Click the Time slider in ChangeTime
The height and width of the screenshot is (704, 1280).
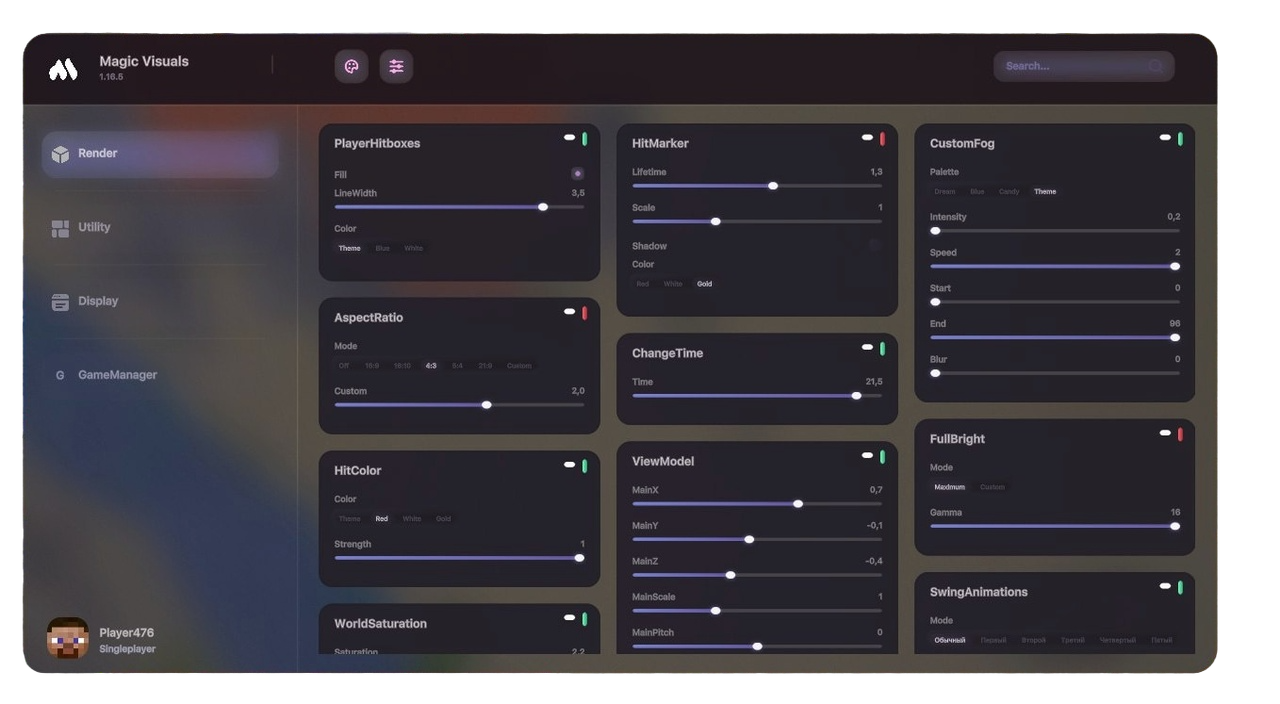pos(856,396)
